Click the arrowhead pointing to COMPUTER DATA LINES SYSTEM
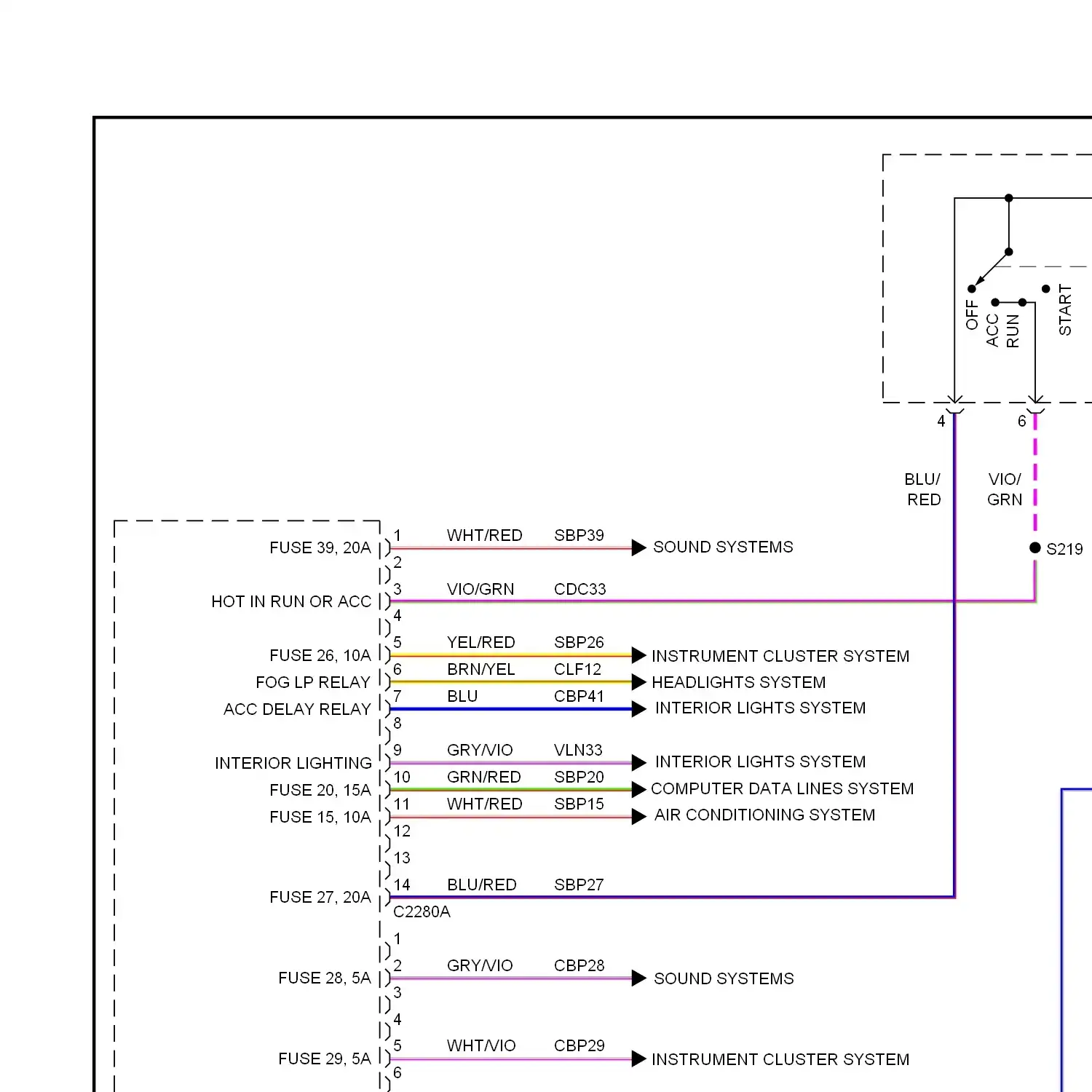The width and height of the screenshot is (1092, 1092). click(x=639, y=789)
